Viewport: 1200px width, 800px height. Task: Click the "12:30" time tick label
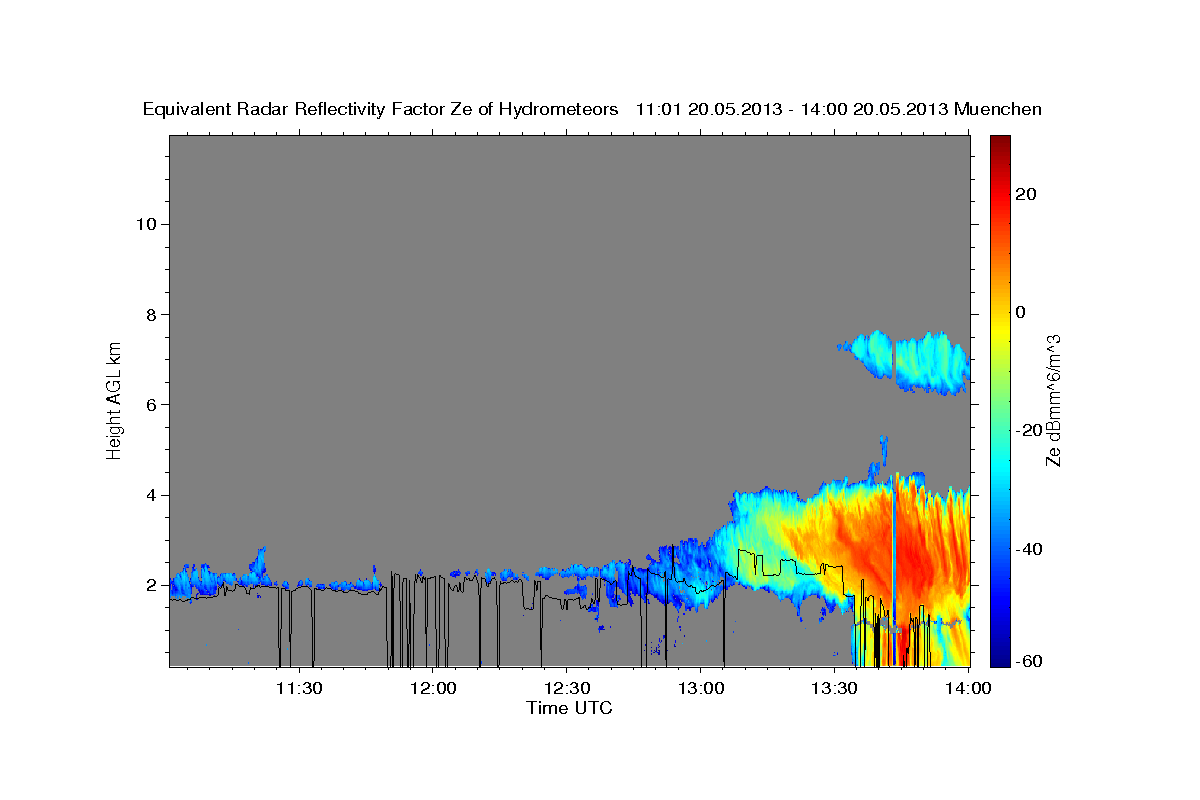point(566,688)
